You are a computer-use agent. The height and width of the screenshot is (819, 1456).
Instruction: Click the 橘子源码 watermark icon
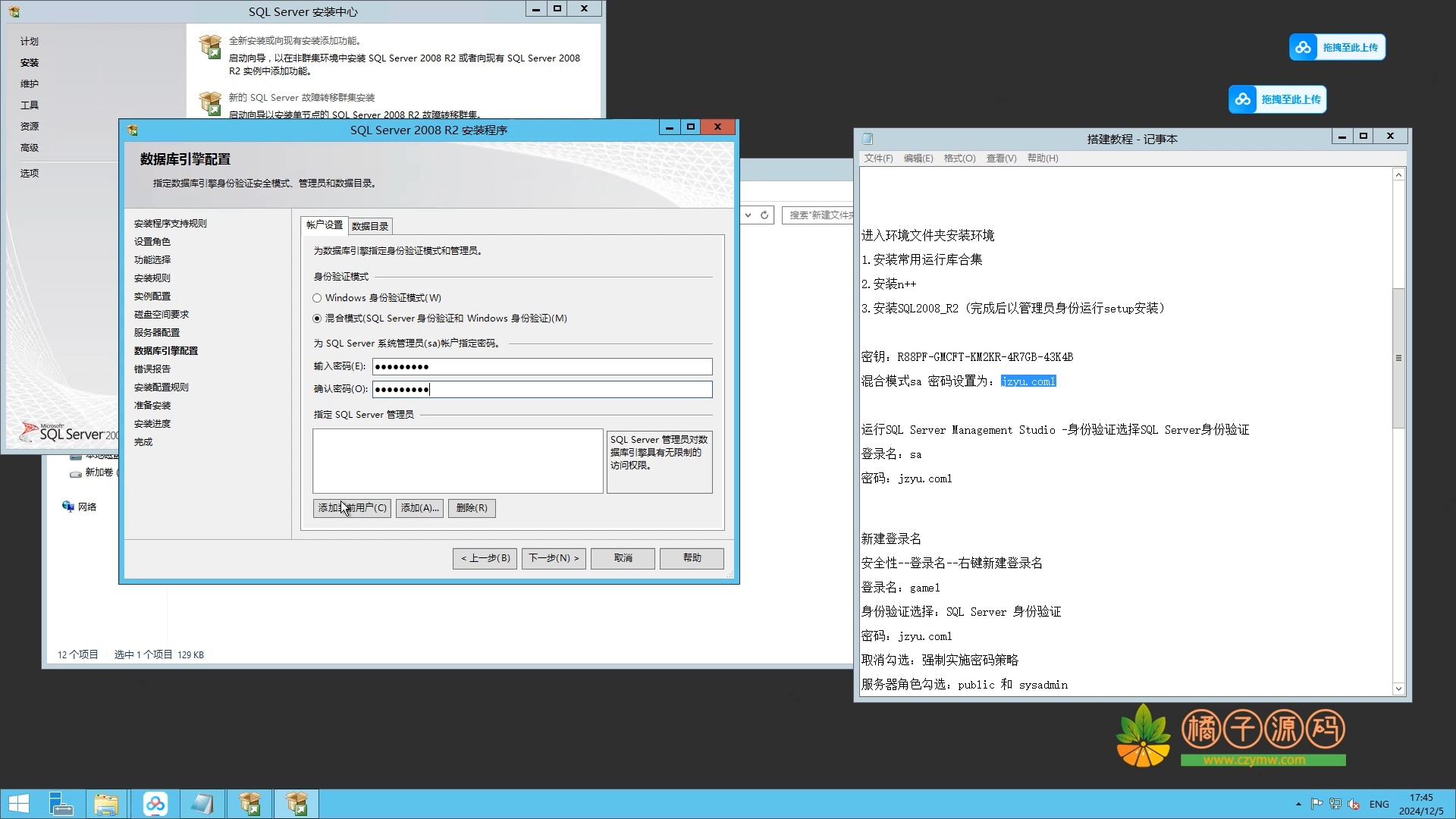1141,735
